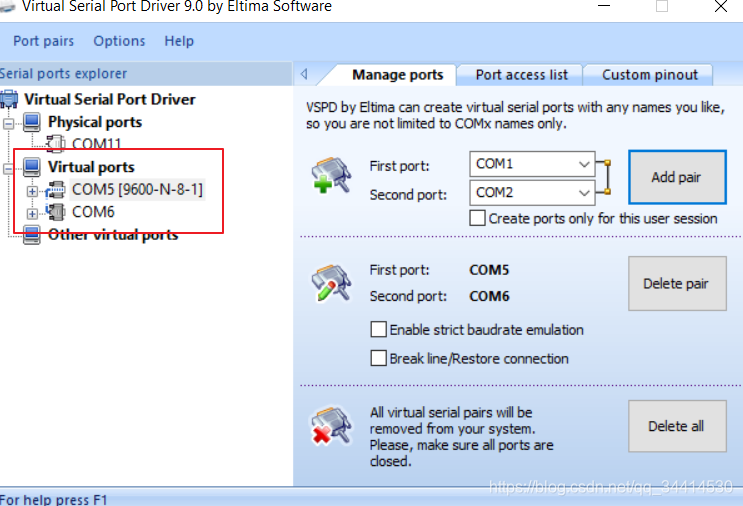The width and height of the screenshot is (743, 506).
Task: Click the COM6 port connector icon
Action: [55, 212]
